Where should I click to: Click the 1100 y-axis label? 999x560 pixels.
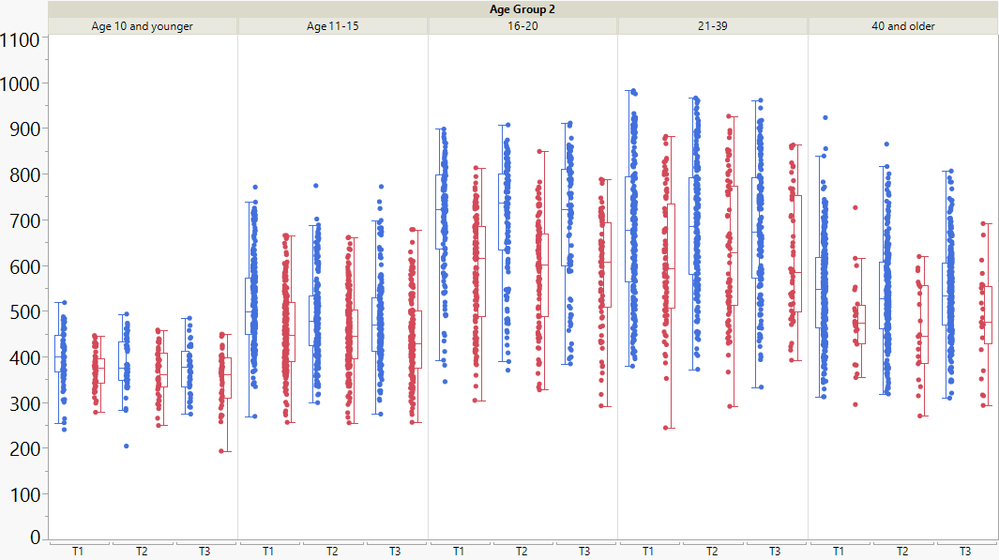tap(20, 40)
